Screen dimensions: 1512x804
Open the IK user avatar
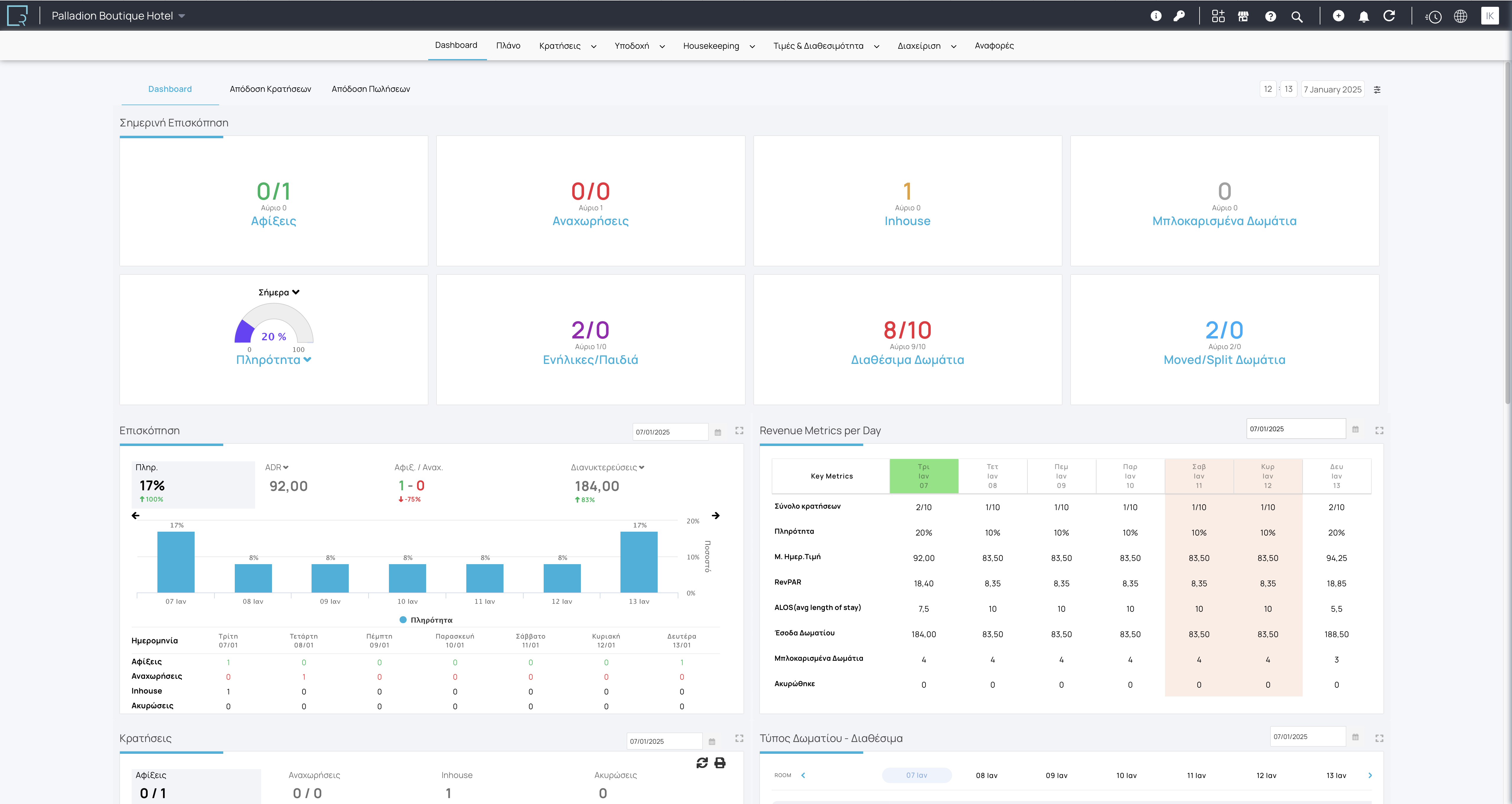[1490, 16]
